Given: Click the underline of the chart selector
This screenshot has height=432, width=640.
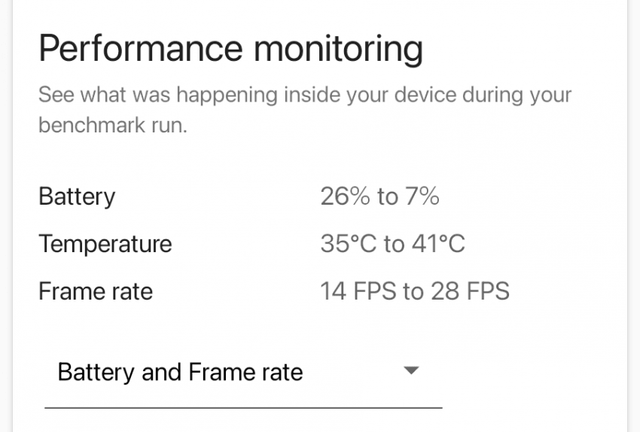Looking at the screenshot, I should [x=243, y=407].
